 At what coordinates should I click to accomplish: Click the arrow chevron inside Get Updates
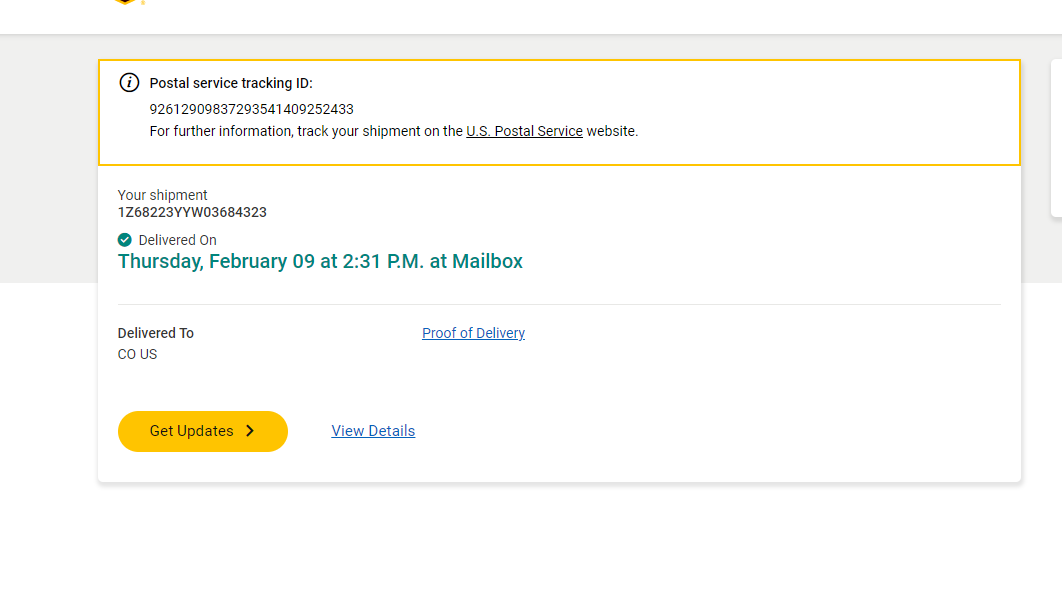click(x=250, y=431)
